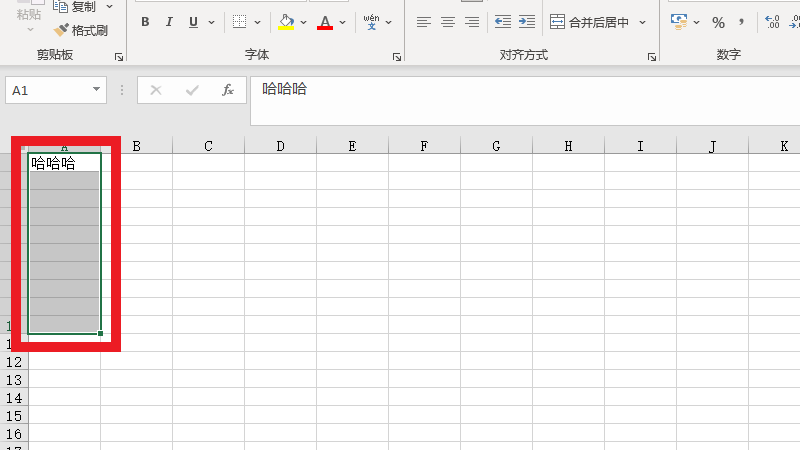Image resolution: width=800 pixels, height=450 pixels.
Task: Click the accounting number format icon
Action: (679, 22)
